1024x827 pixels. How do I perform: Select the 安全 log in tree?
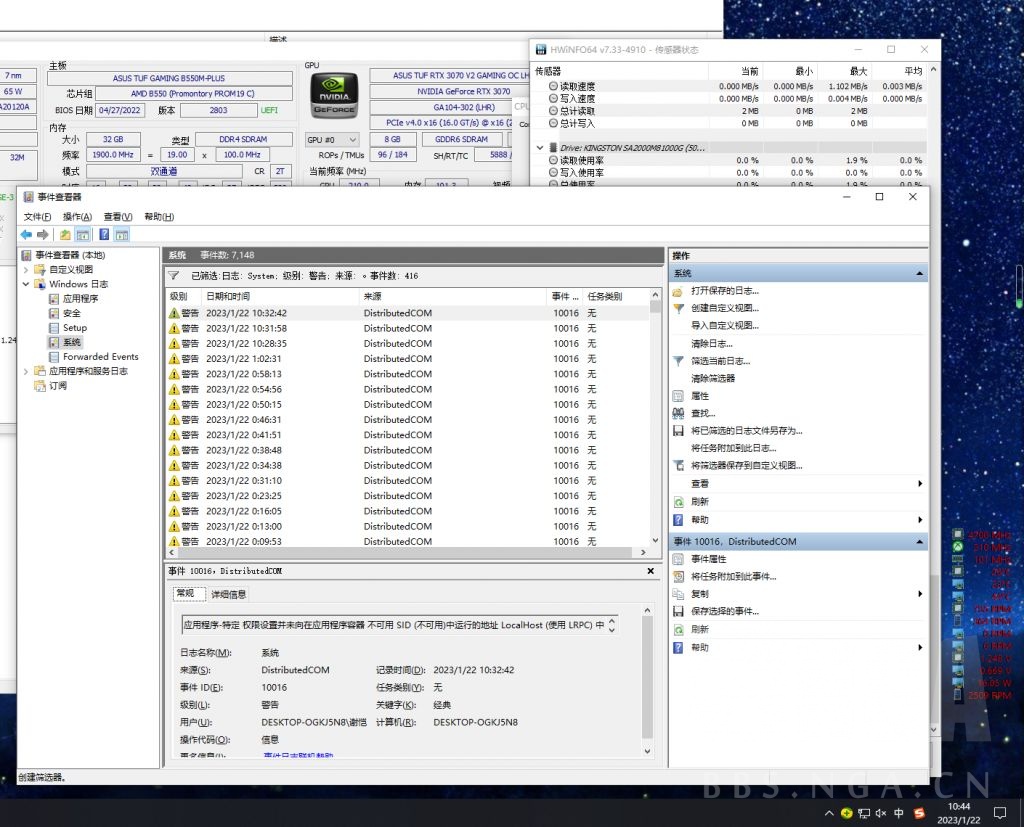pos(71,313)
